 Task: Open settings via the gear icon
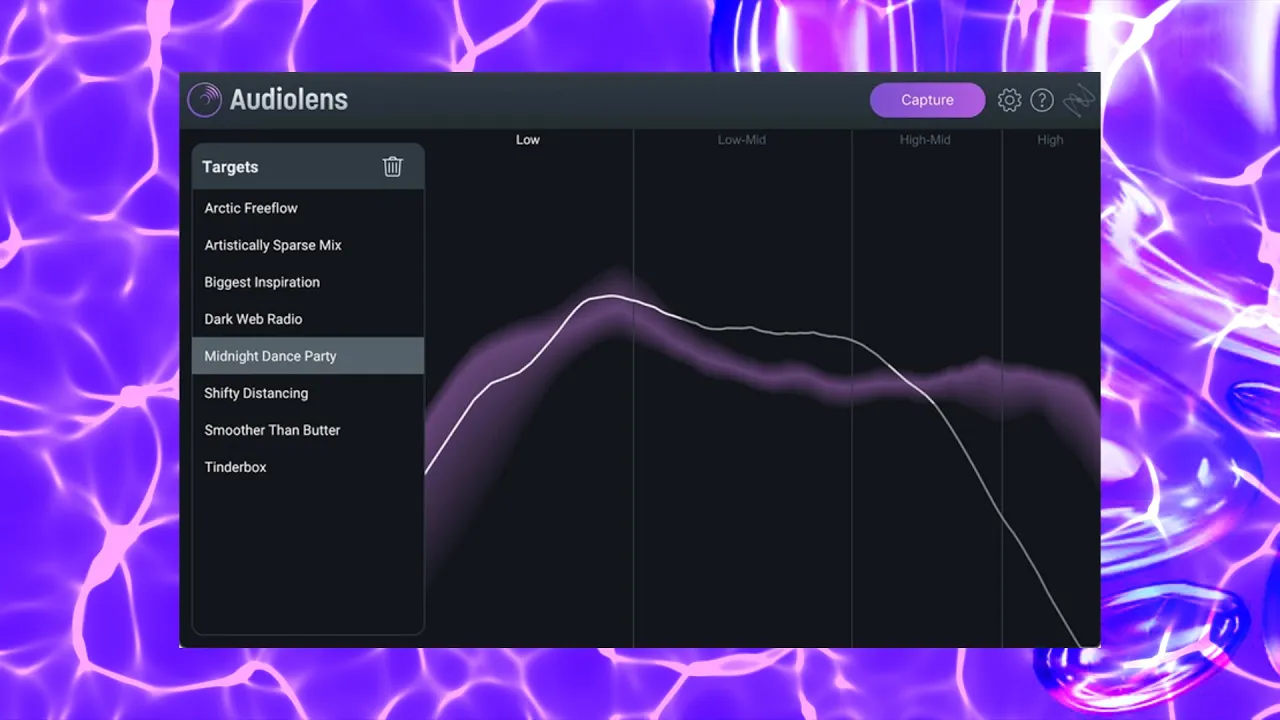[1009, 100]
